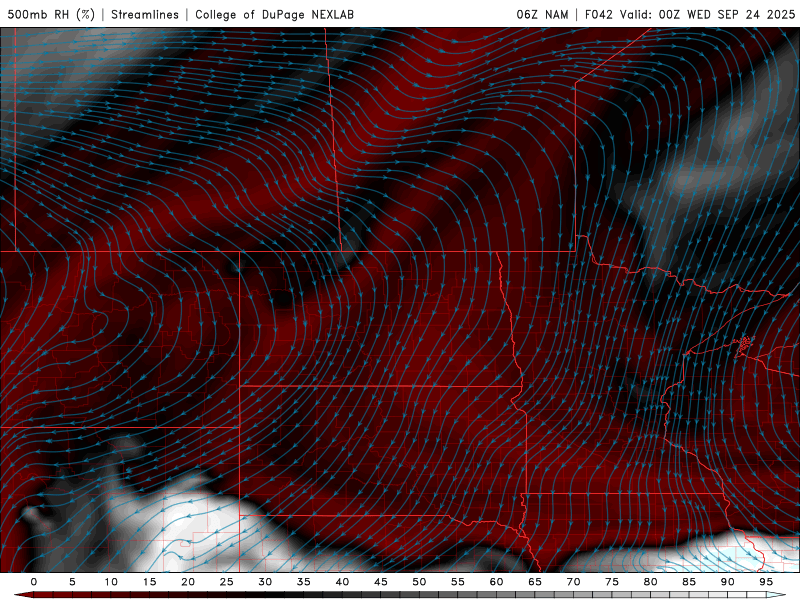Viewport: 800px width, 600px height.
Task: Click the '25' colorbar tick label
Action: click(x=226, y=582)
